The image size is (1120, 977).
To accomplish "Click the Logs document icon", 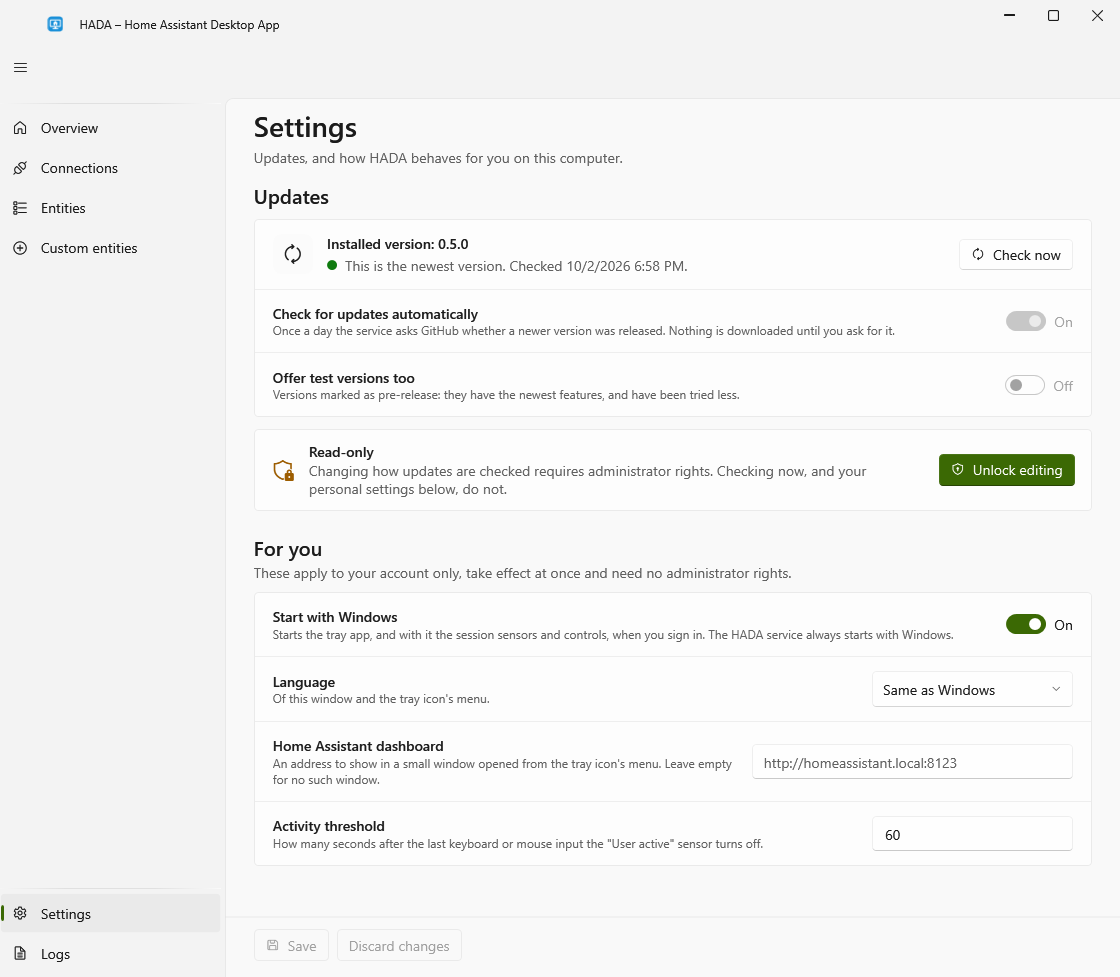I will tap(20, 953).
